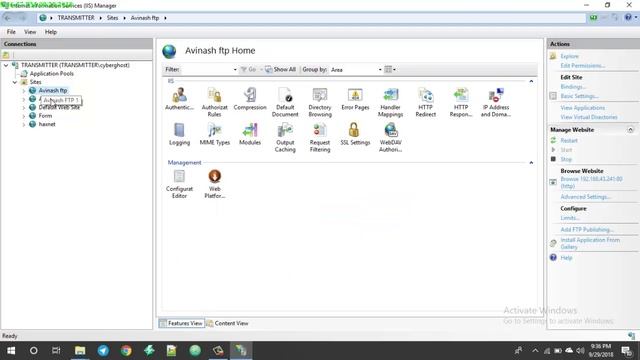
Task: Open Task View on taskbar
Action: coord(56,351)
